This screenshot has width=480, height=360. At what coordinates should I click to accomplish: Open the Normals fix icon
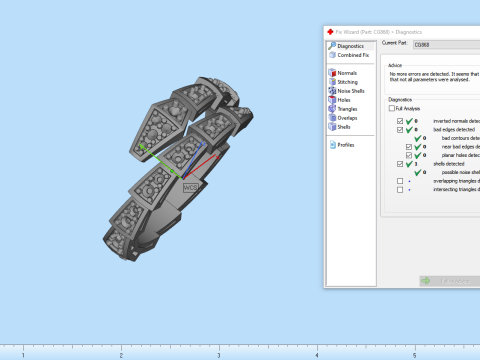click(x=332, y=73)
